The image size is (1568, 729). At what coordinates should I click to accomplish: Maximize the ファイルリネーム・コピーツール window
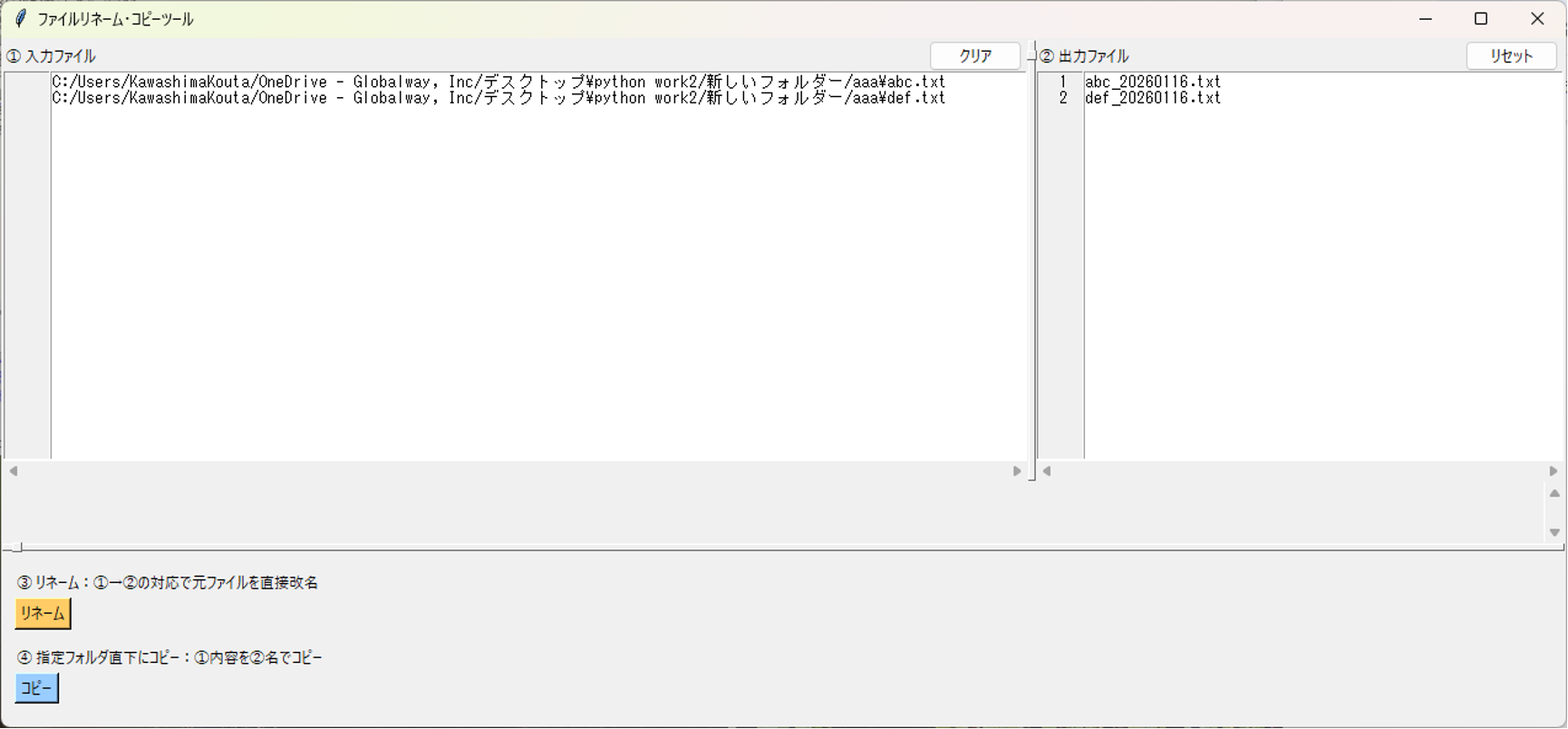[x=1481, y=19]
